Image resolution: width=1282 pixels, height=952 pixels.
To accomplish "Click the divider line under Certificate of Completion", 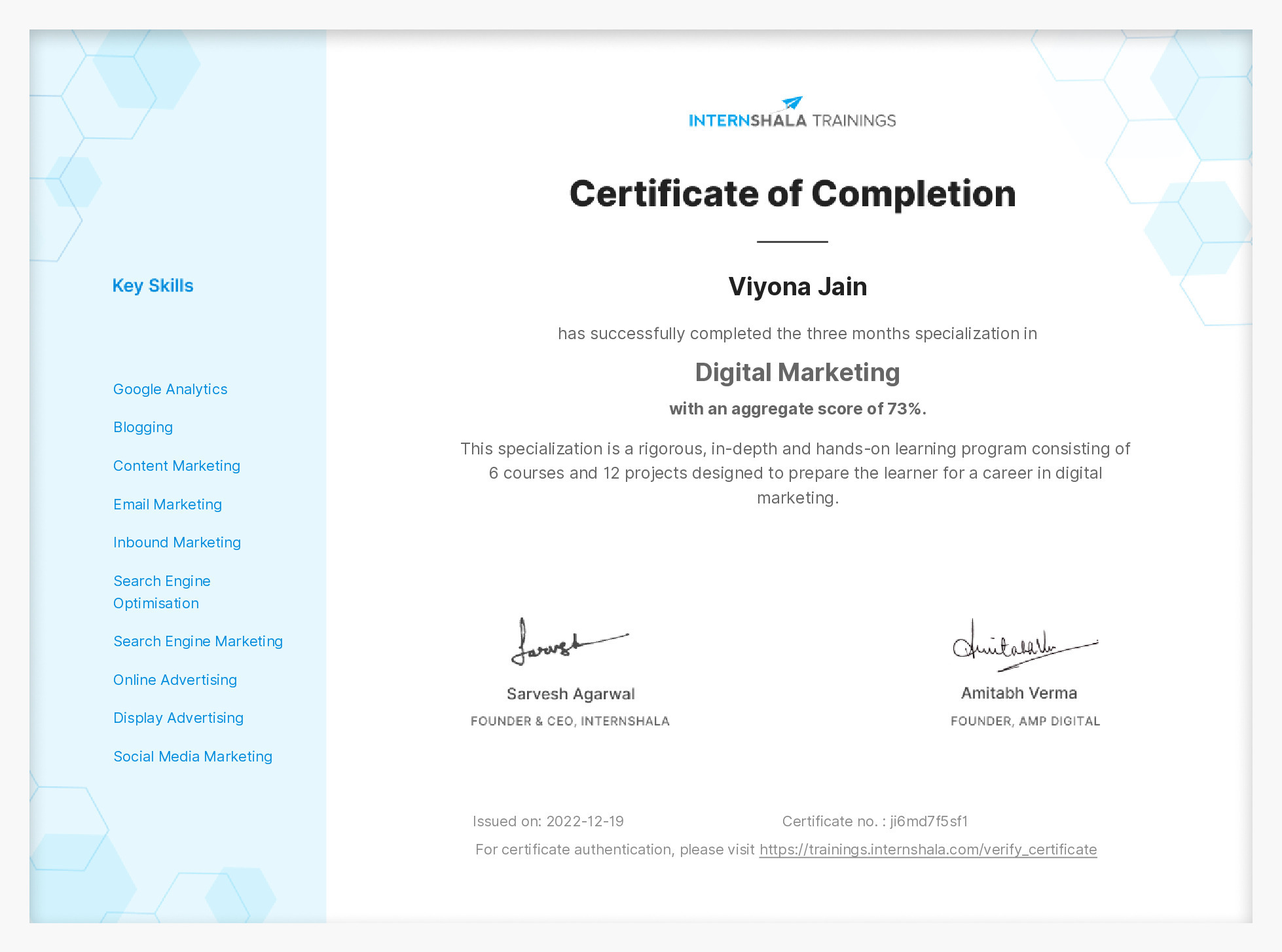I will point(792,242).
